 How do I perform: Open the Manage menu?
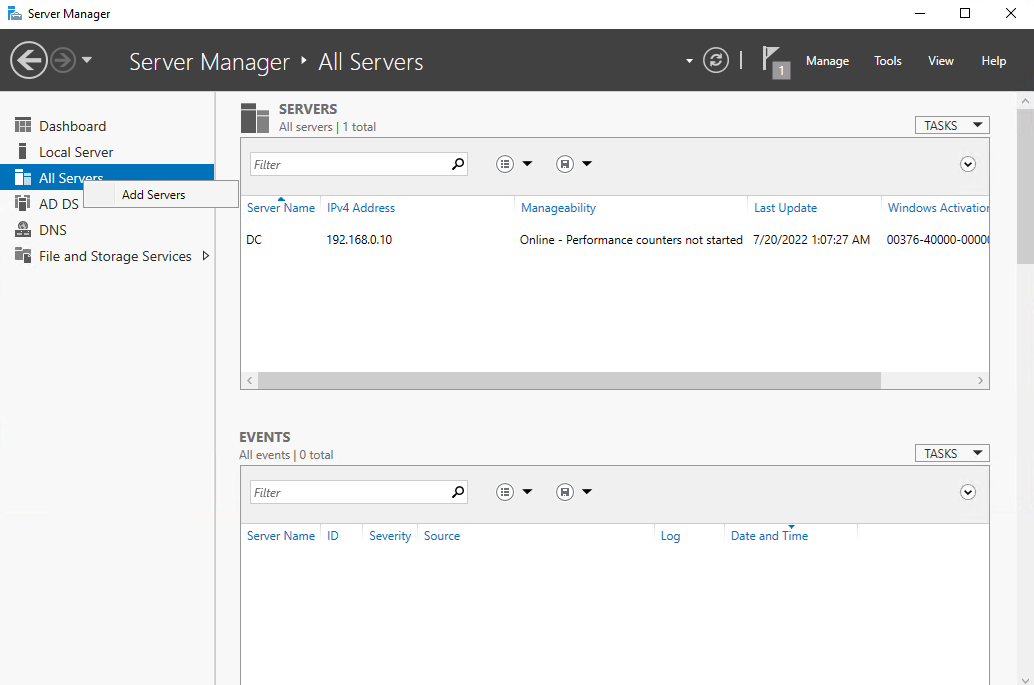pyautogui.click(x=827, y=60)
